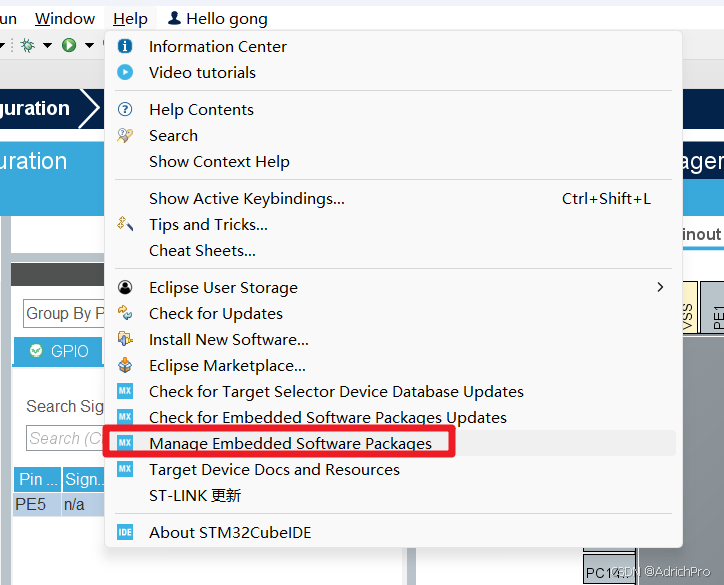Click the VSS pin on the chip view
Image resolution: width=724 pixels, height=585 pixels.
click(690, 308)
